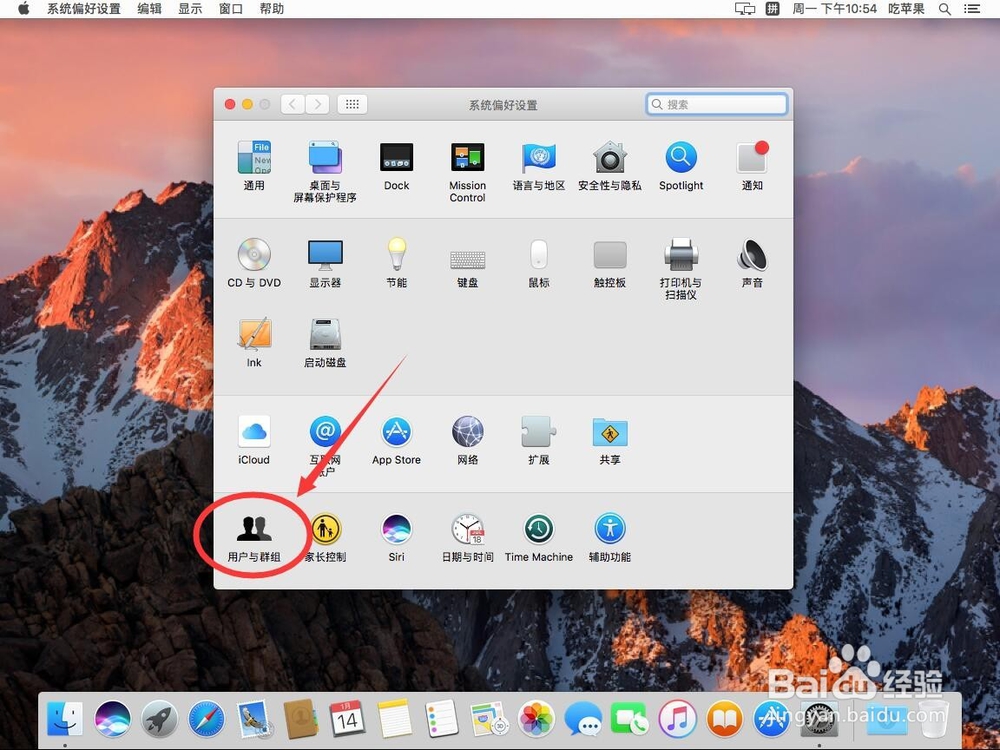
Task: Open the input method menu in menu bar
Action: click(x=772, y=8)
